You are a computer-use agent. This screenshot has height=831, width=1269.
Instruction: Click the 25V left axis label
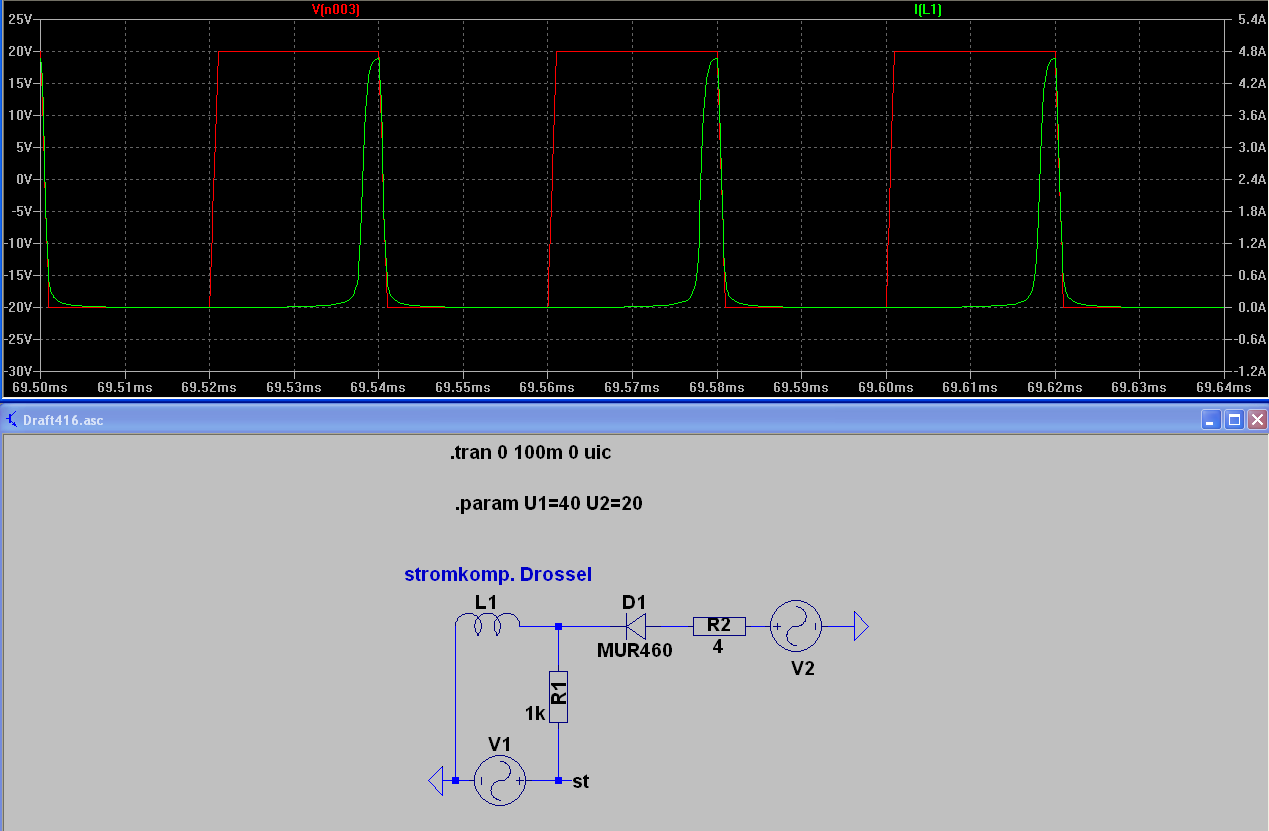21,19
